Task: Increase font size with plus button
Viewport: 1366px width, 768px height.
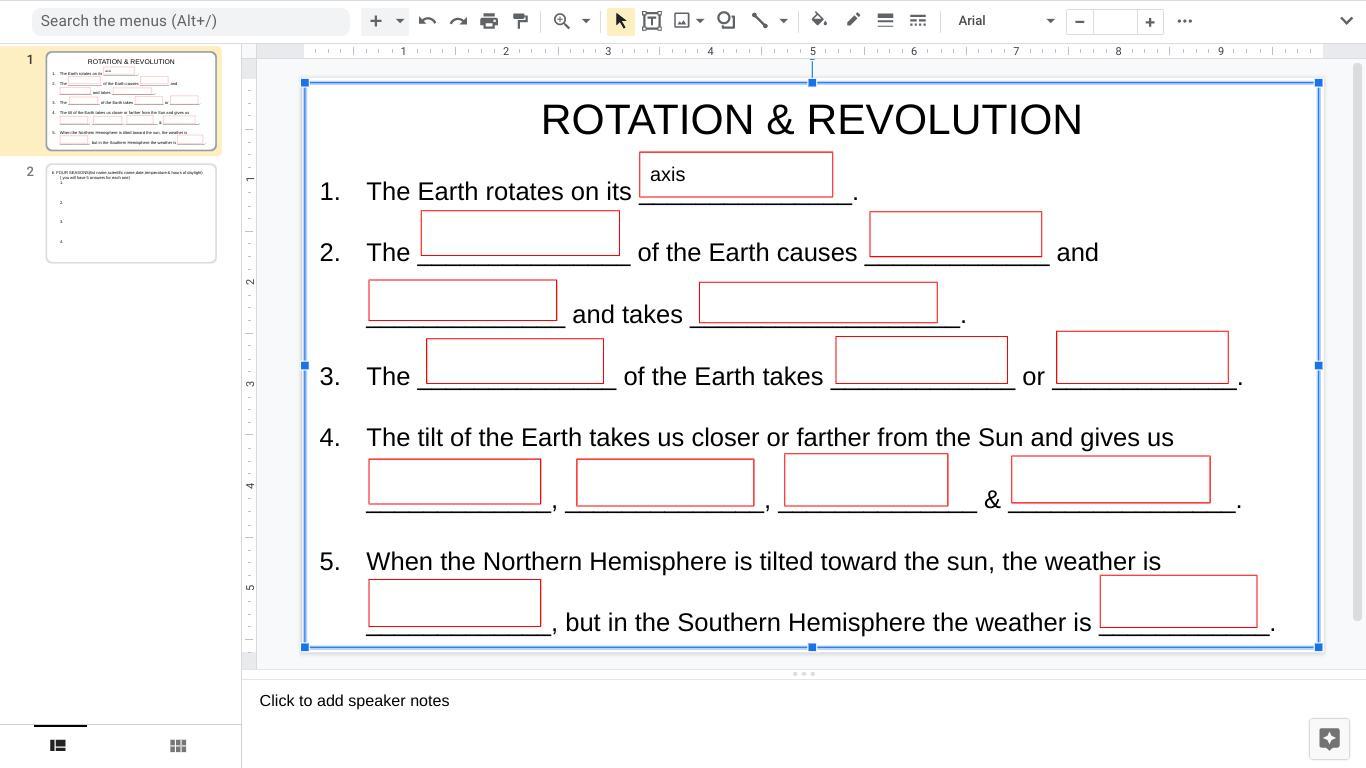Action: [x=1150, y=21]
